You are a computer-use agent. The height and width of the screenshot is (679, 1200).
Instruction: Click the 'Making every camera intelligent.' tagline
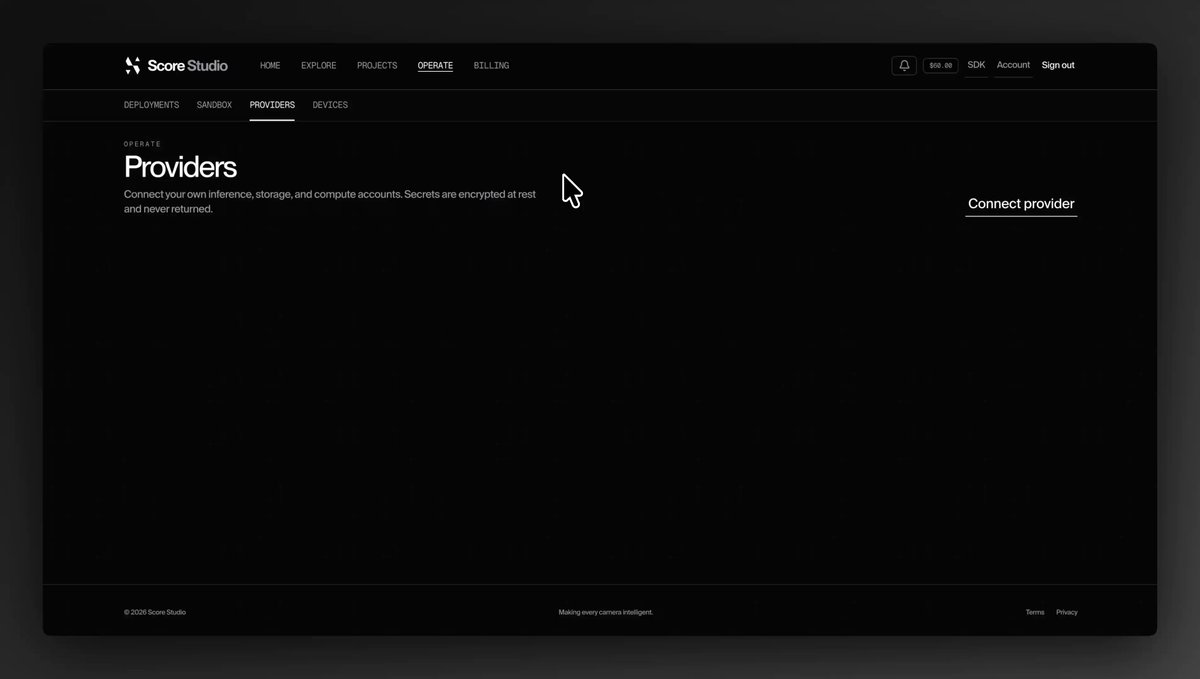coord(606,612)
